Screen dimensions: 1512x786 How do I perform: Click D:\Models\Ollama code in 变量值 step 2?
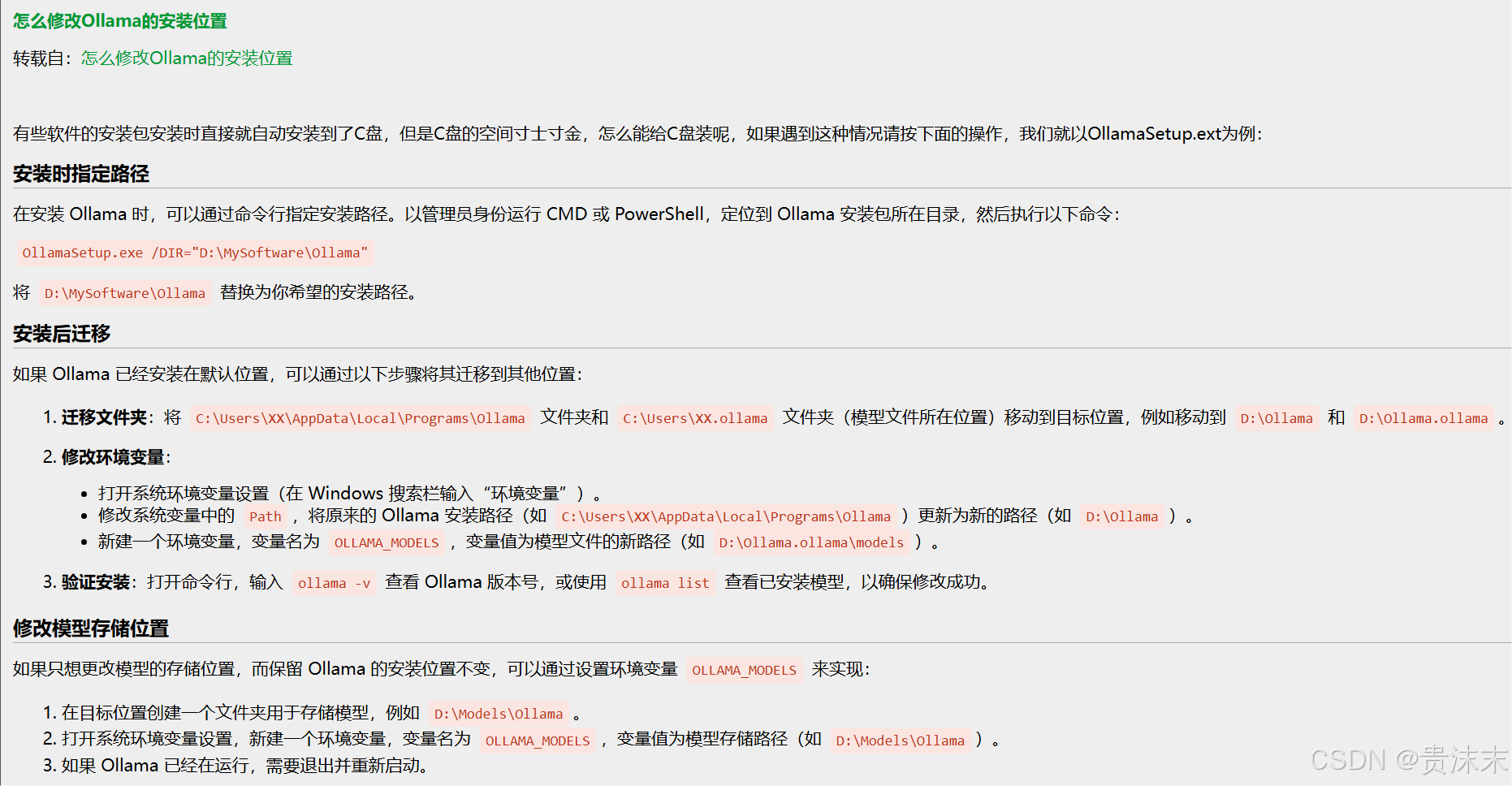[901, 741]
